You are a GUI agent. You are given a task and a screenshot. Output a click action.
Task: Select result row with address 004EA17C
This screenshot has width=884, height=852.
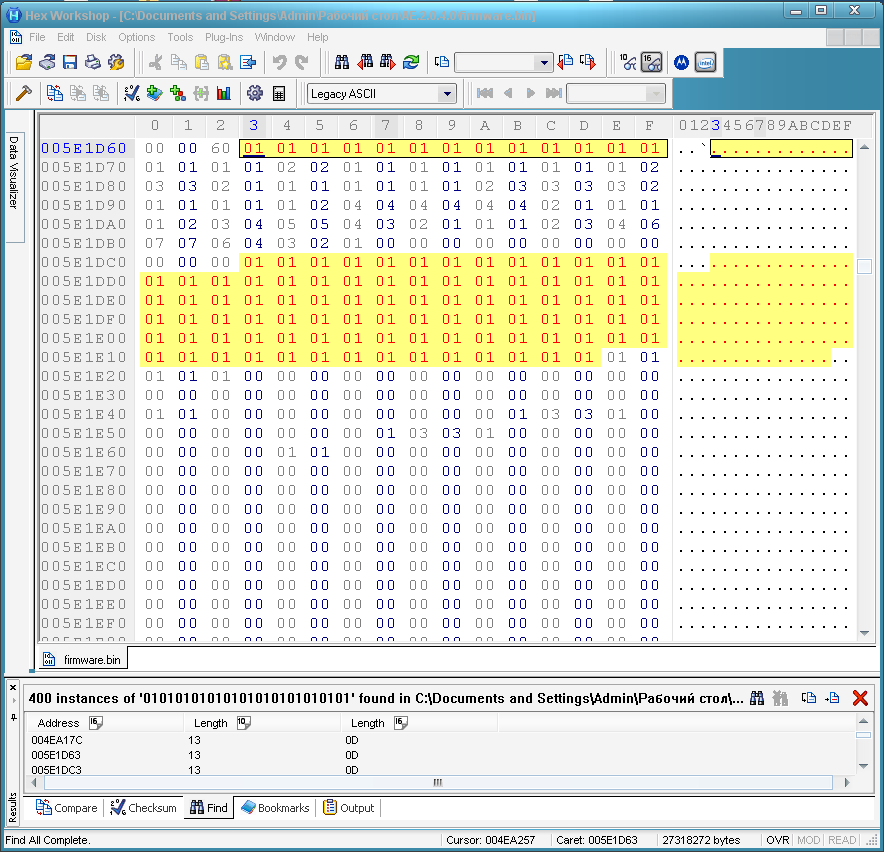(x=56, y=740)
